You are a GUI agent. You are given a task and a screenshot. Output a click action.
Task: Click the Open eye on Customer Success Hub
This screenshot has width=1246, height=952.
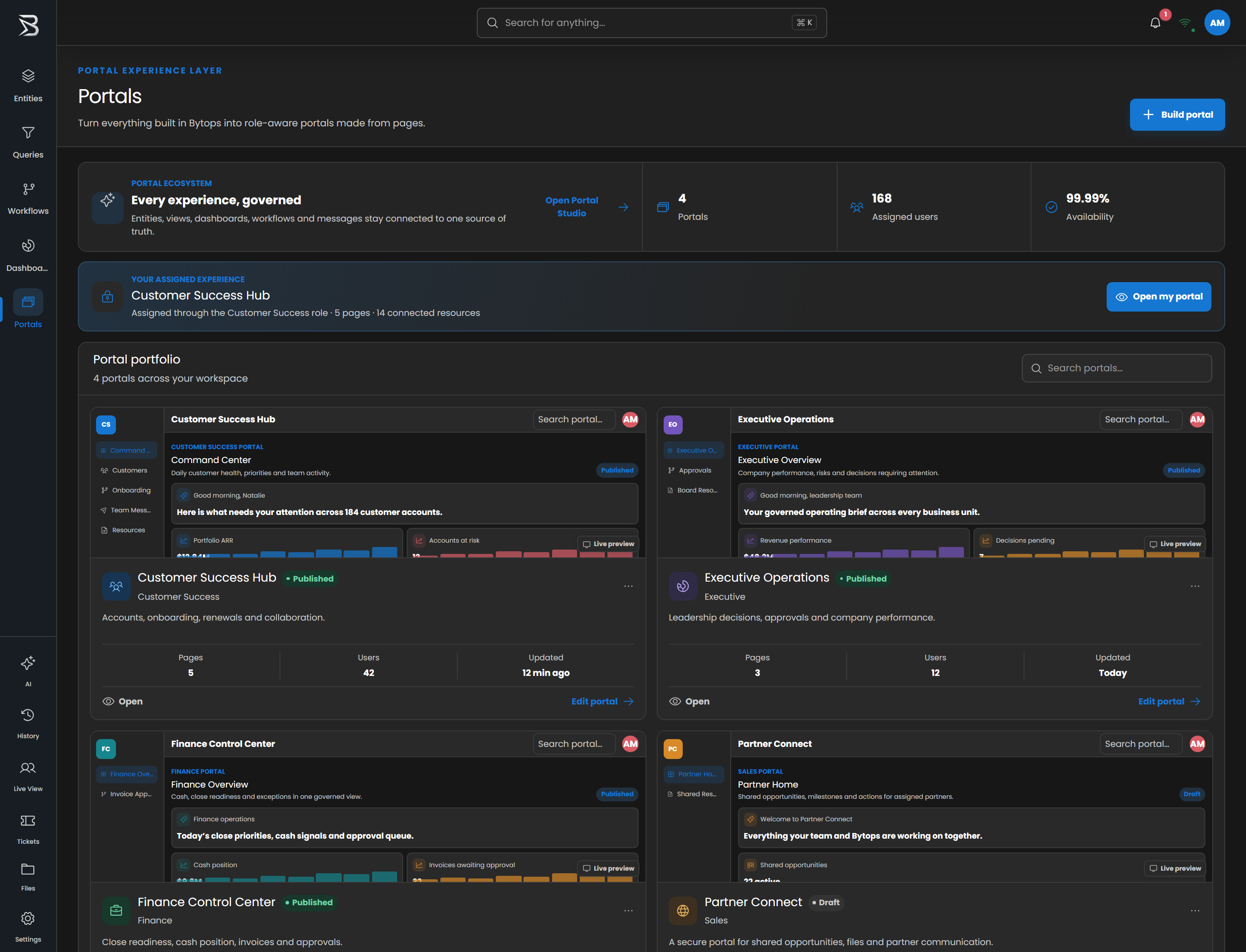(122, 701)
